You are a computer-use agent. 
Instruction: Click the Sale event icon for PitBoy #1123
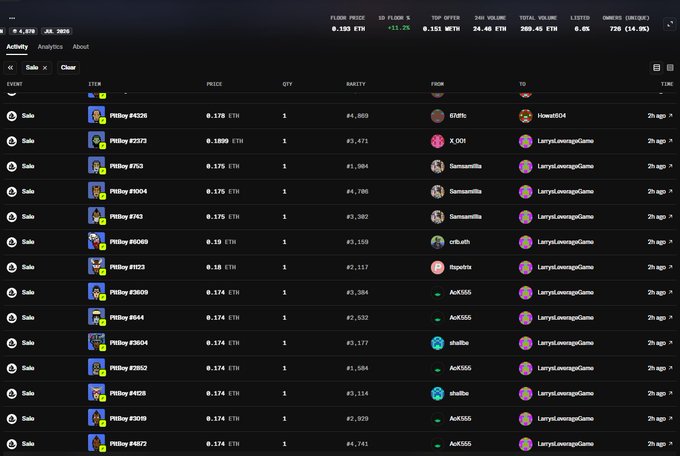(12, 267)
